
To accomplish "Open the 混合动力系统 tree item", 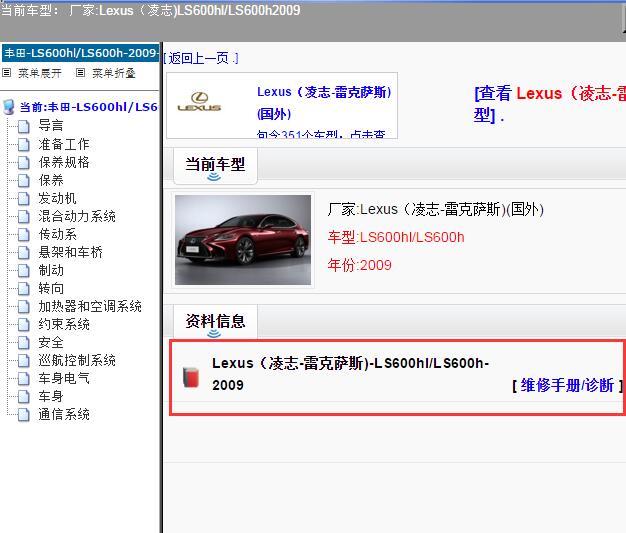I will point(77,216).
